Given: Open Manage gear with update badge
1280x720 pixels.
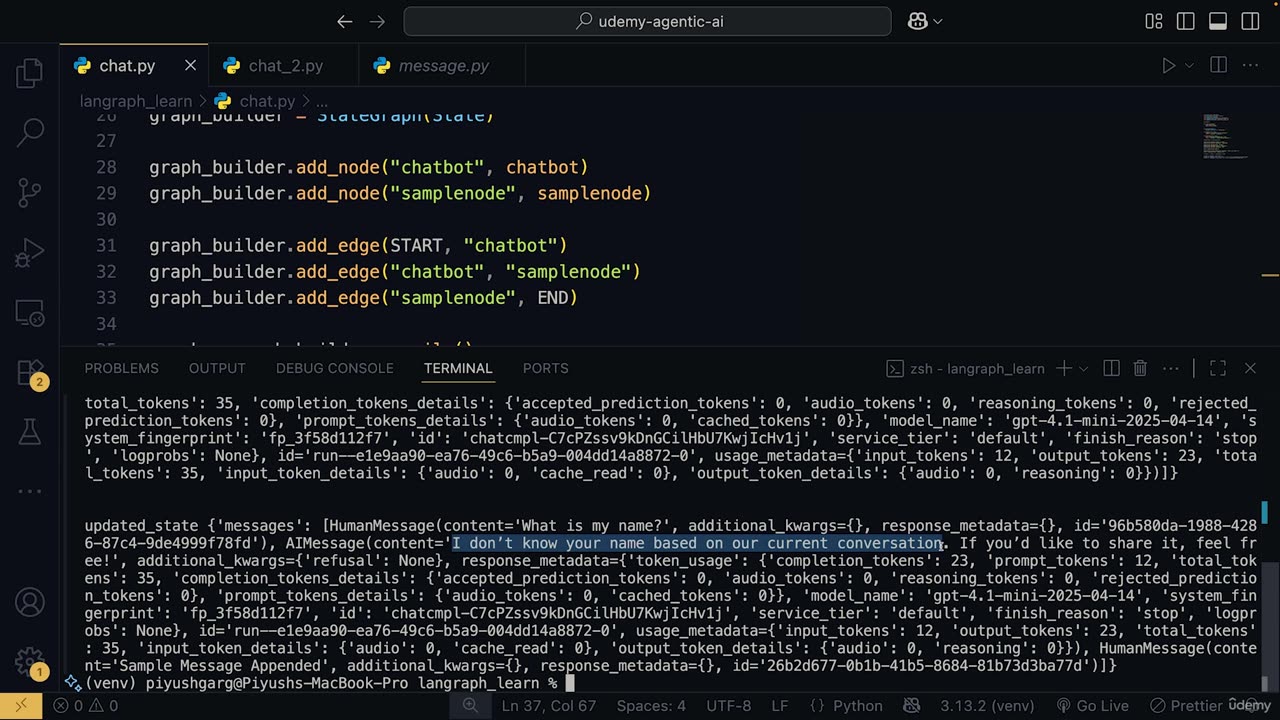Looking at the screenshot, I should tap(30, 661).
